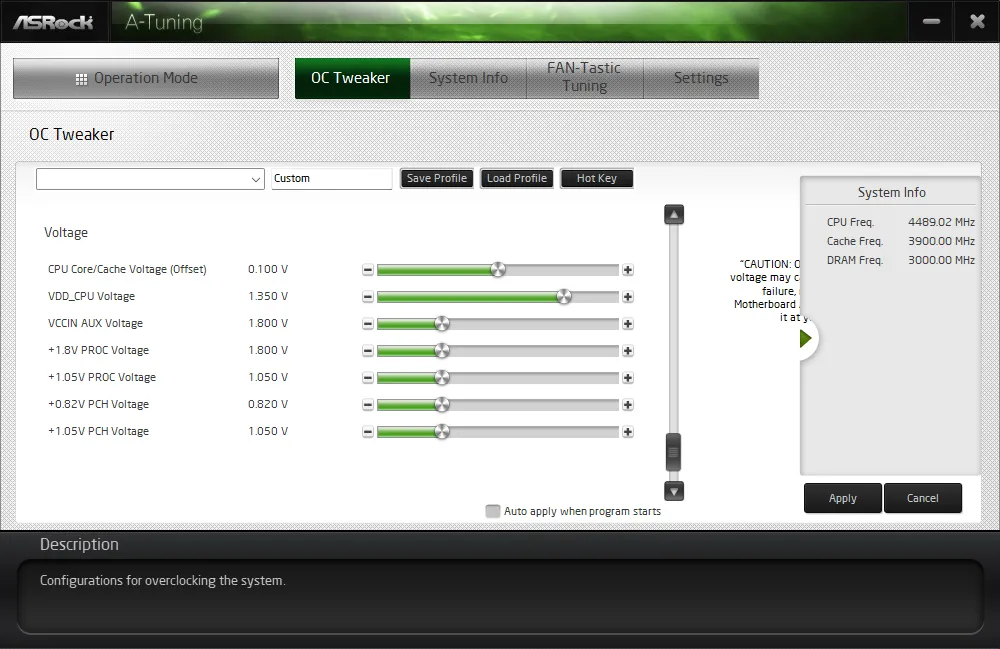The width and height of the screenshot is (1000, 649).
Task: Click the +1.05V PROC Voltage slider handle
Action: coord(442,377)
